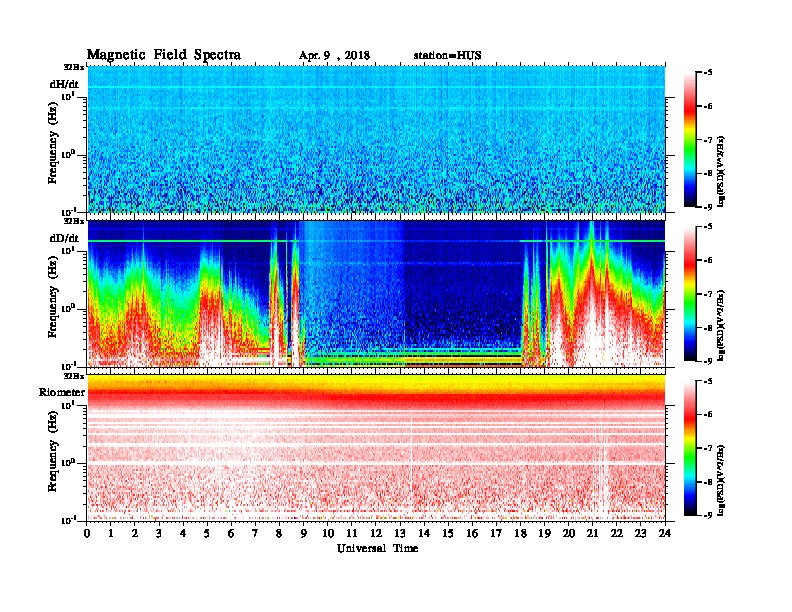Click the "station=HUS" label
Image resolution: width=792 pixels, height=612 pixels.
click(x=447, y=56)
